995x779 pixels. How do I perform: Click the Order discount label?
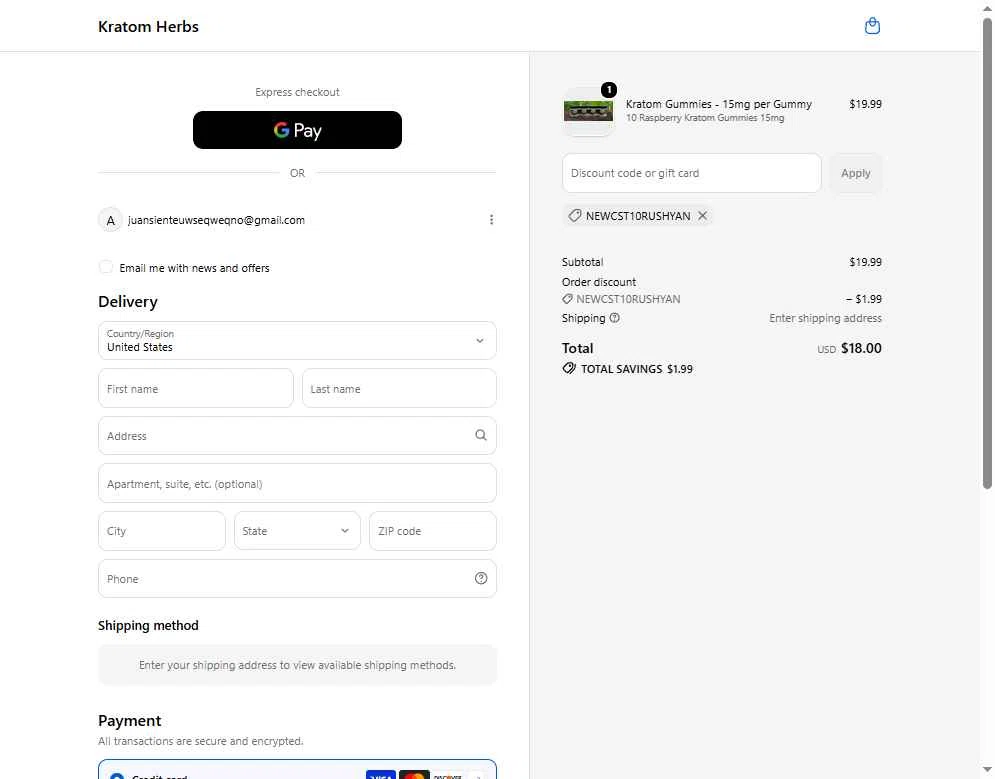click(x=598, y=282)
